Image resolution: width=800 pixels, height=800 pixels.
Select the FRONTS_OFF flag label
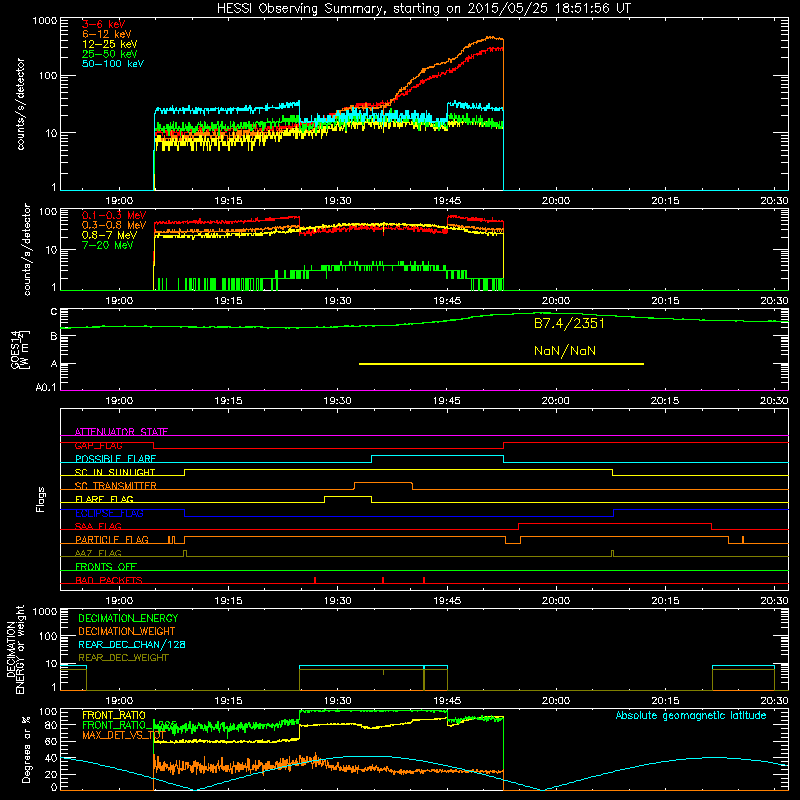(x=106, y=567)
